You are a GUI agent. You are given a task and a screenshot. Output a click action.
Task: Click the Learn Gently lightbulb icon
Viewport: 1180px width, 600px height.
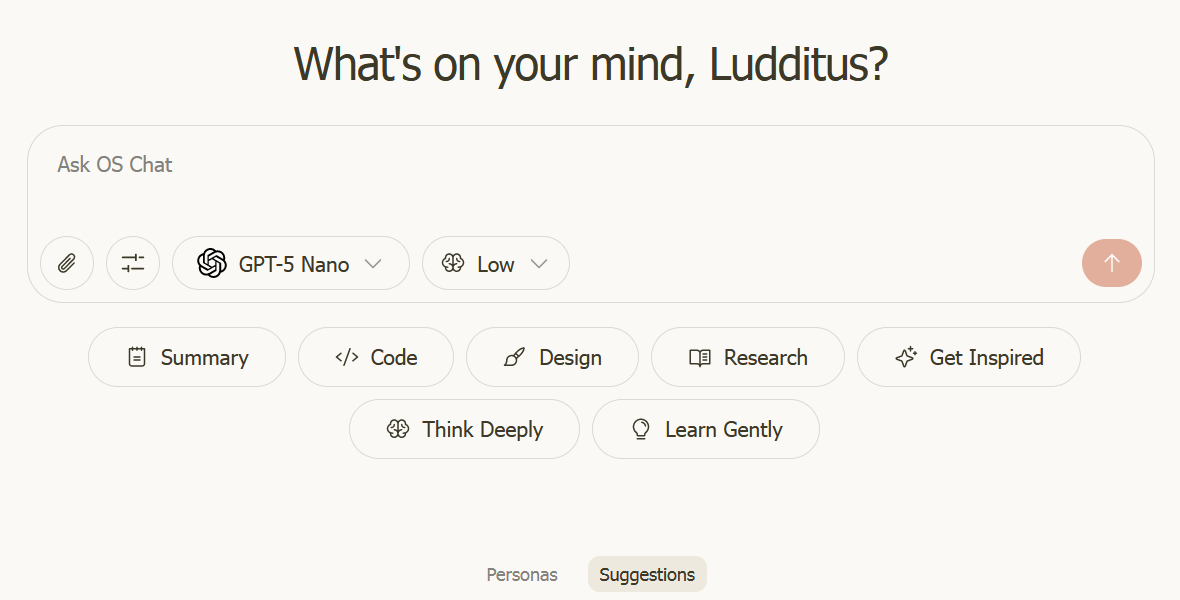(x=641, y=429)
